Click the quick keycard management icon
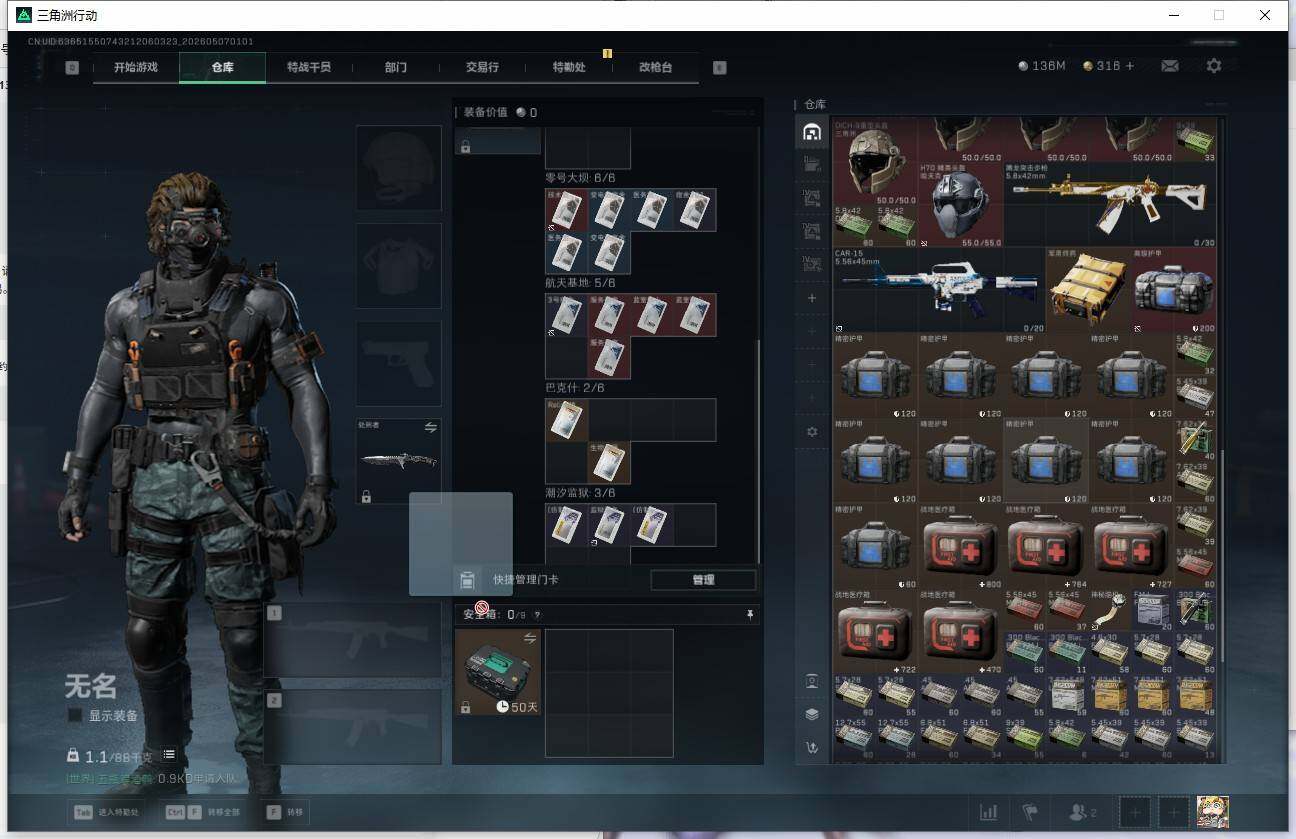This screenshot has width=1296, height=839. click(x=466, y=580)
